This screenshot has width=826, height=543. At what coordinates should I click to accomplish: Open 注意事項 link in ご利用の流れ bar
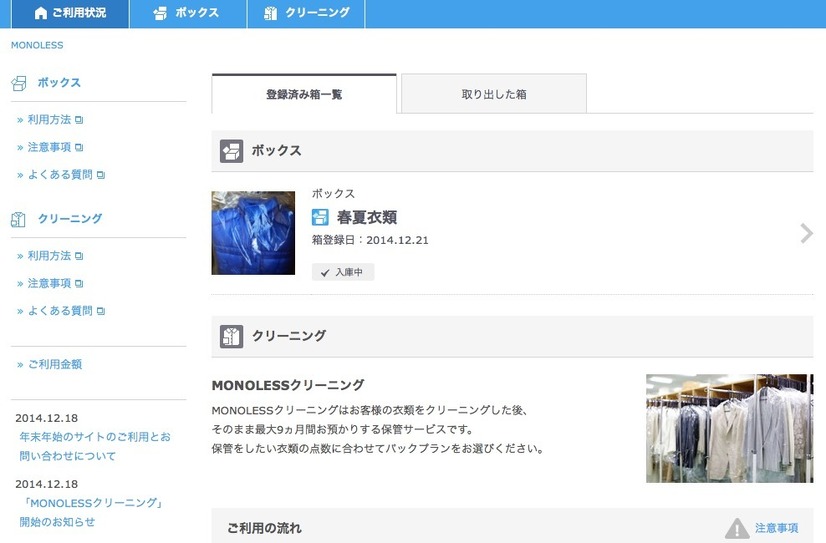pos(776,528)
